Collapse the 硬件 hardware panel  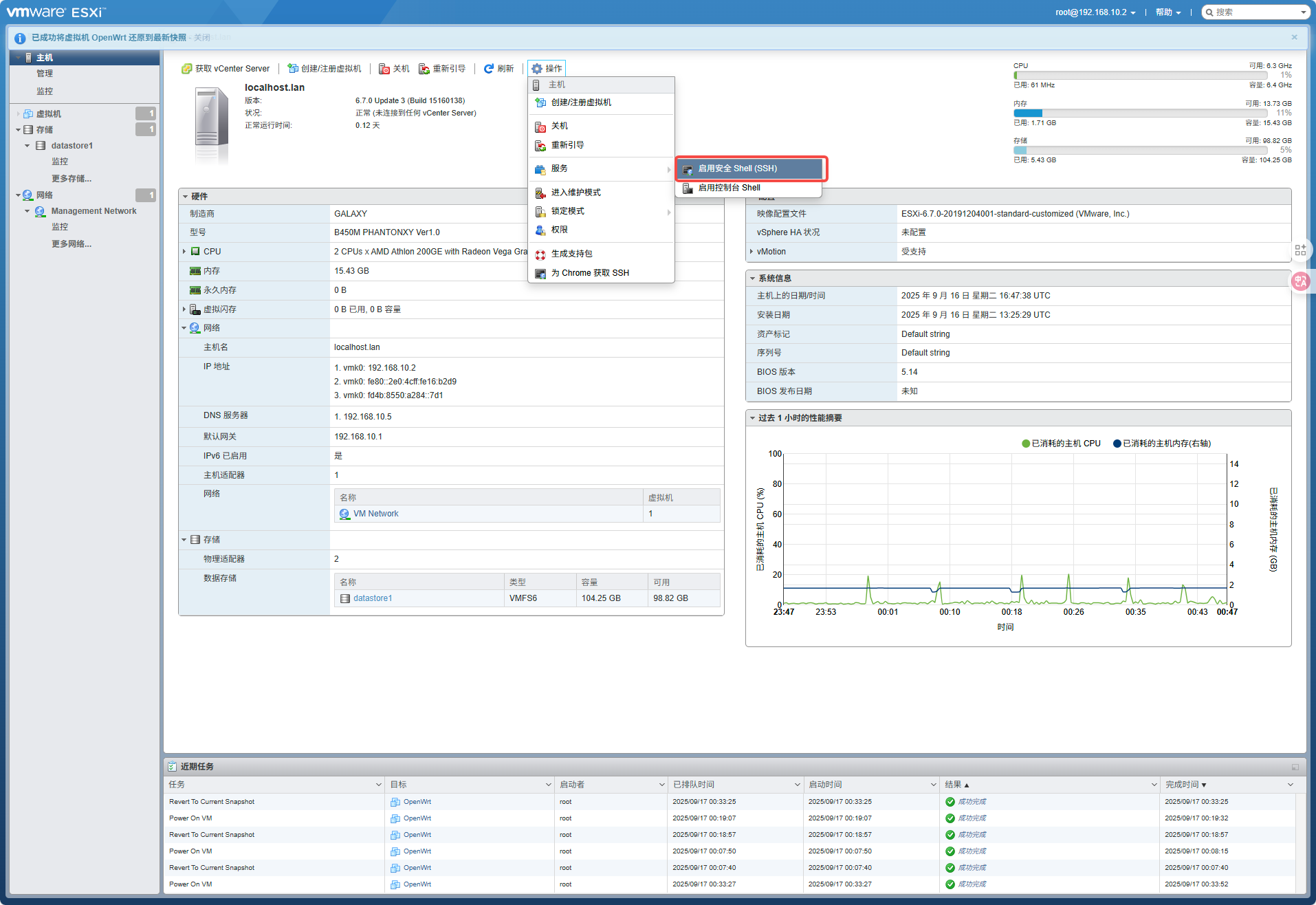[x=186, y=197]
